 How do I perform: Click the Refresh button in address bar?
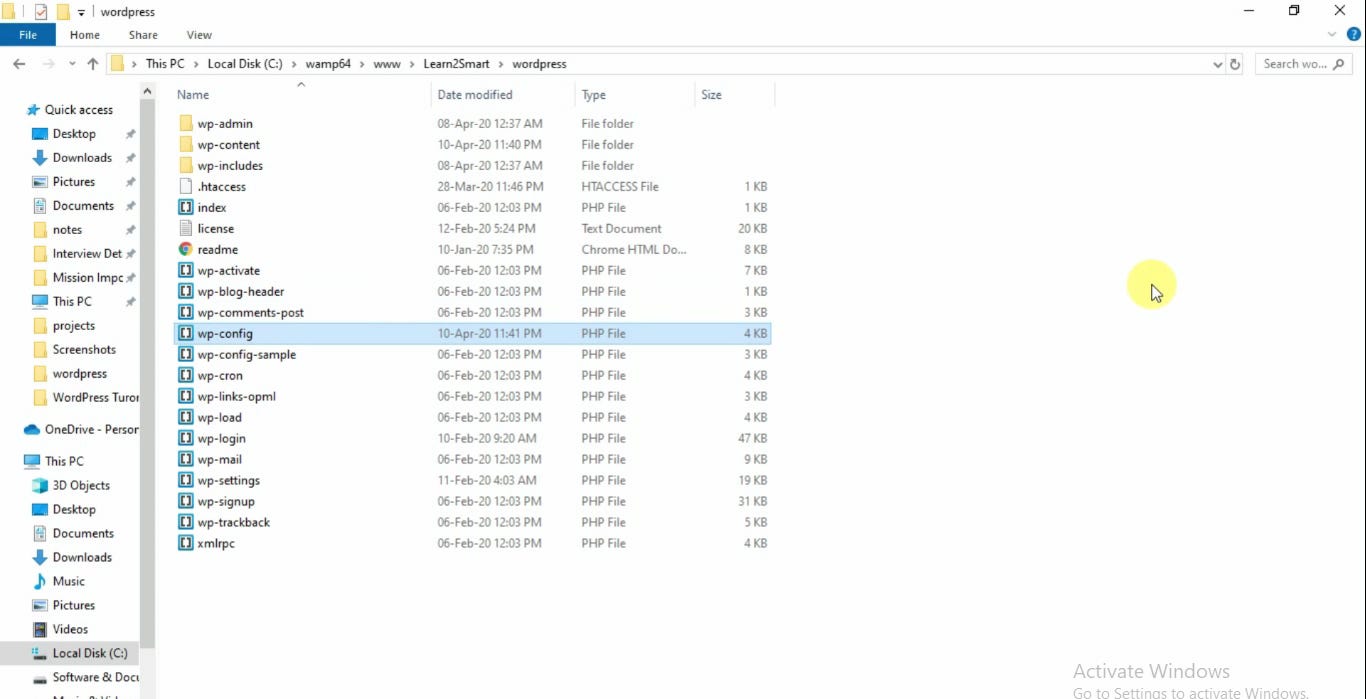(1235, 64)
